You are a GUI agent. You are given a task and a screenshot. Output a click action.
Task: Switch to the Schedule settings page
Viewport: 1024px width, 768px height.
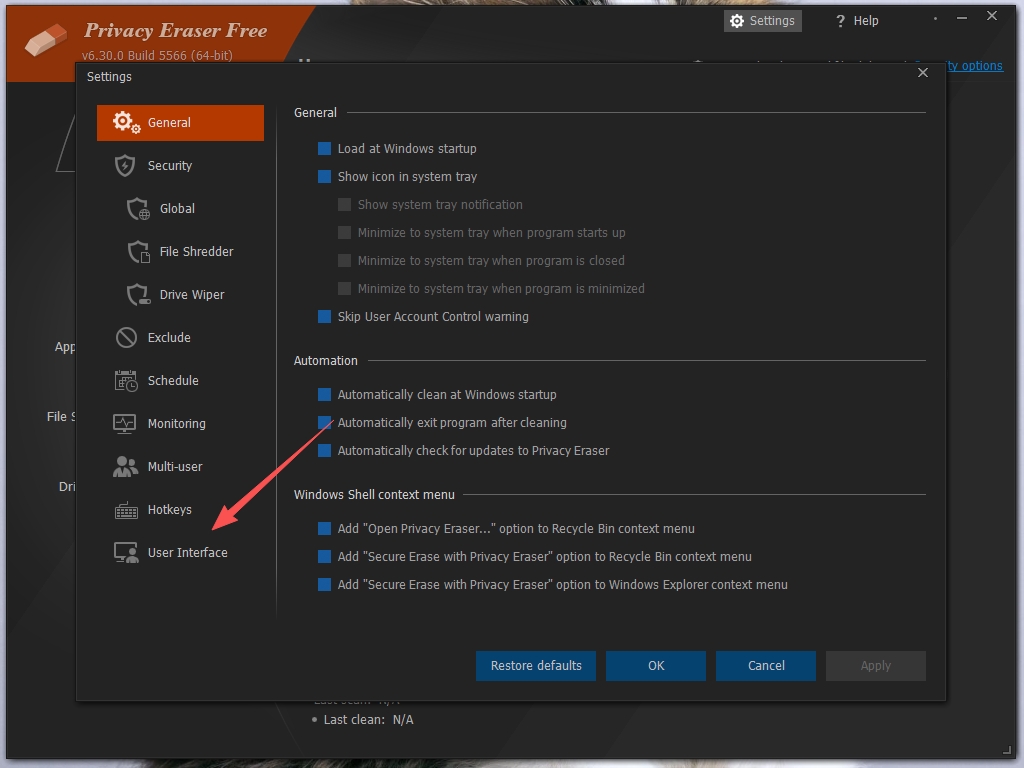(180, 381)
